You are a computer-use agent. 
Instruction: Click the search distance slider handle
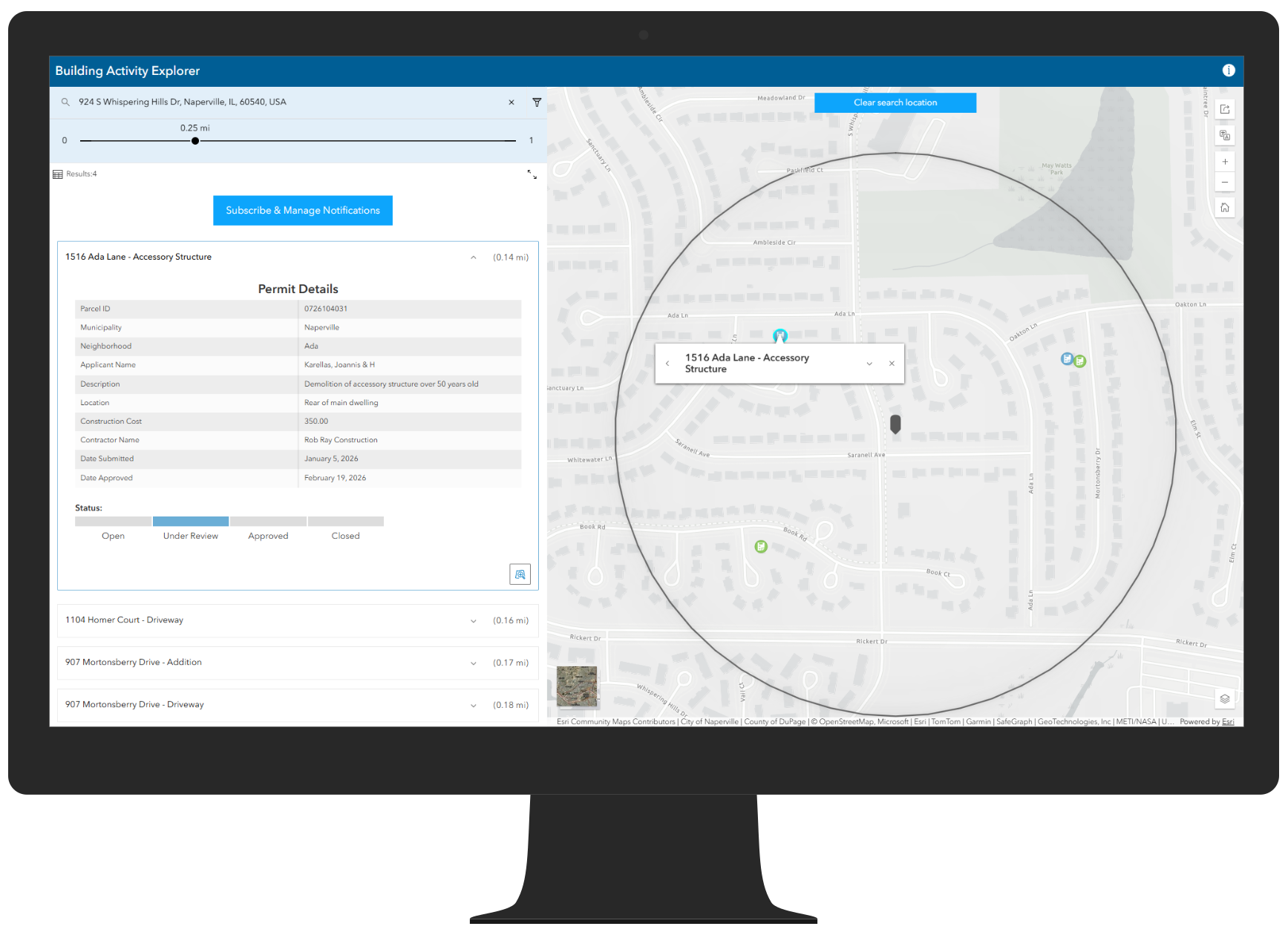click(x=195, y=141)
